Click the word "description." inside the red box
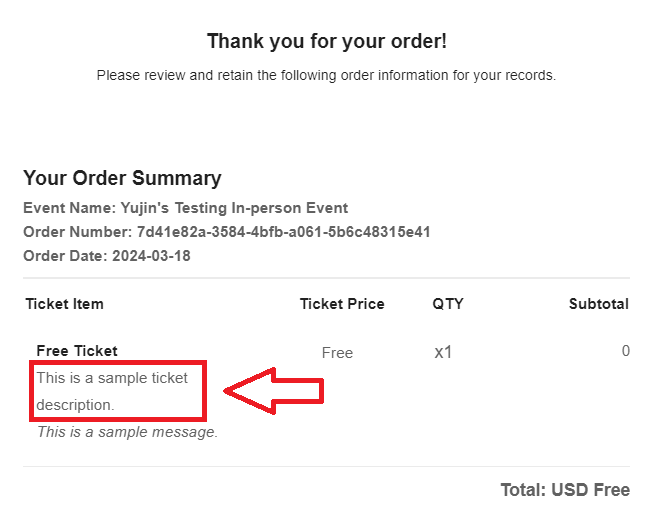646x524 pixels. 75,405
